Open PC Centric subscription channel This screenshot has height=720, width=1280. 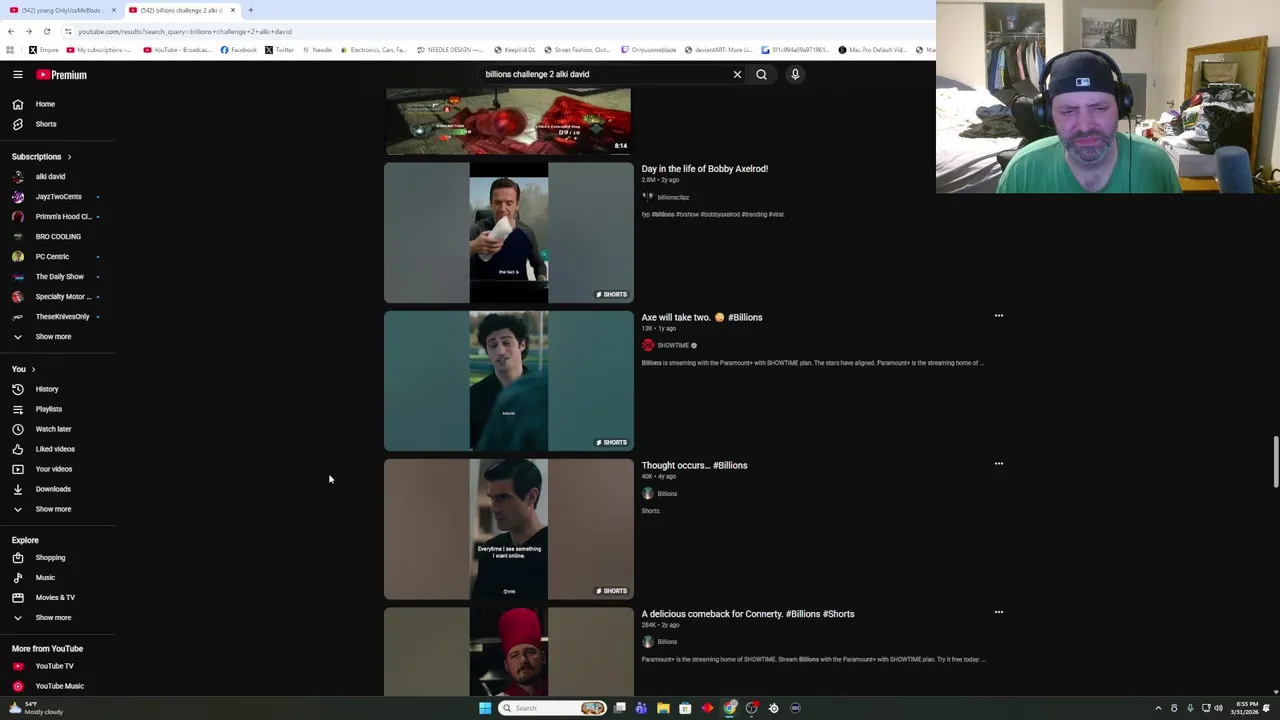tap(52, 257)
